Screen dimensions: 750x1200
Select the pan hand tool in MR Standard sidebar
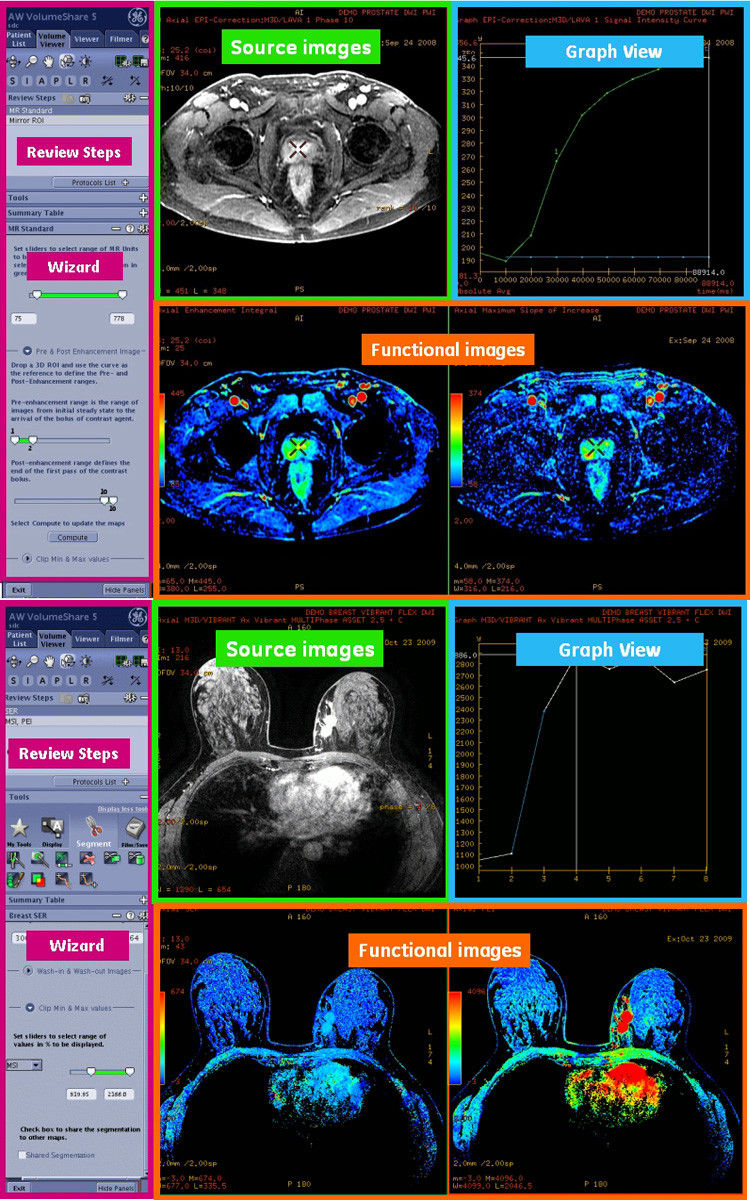click(48, 61)
